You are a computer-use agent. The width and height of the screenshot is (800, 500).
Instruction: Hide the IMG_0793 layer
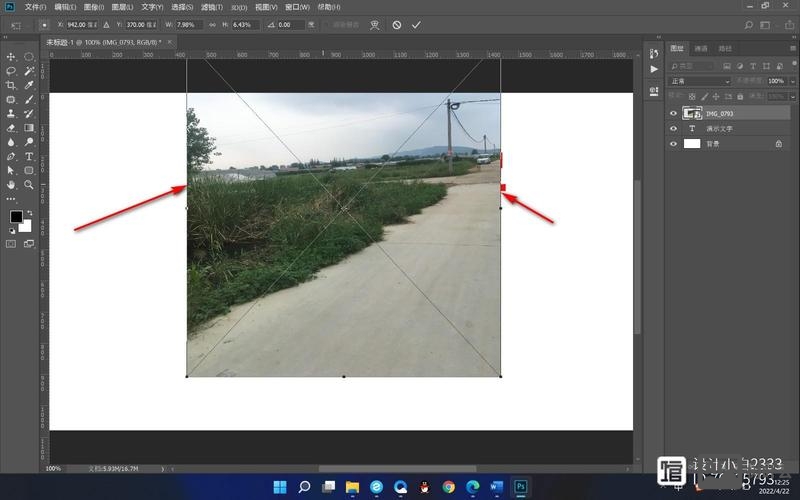pyautogui.click(x=673, y=114)
